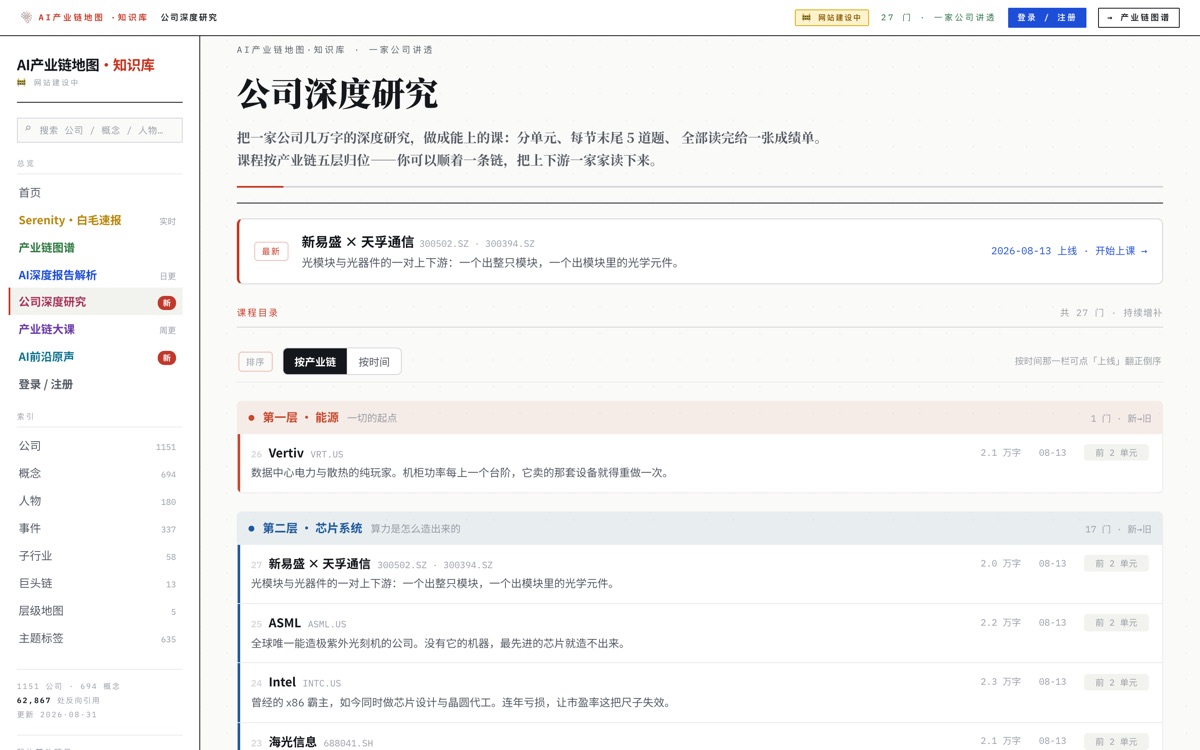This screenshot has height=750, width=1200.
Task: Open the Vertiv course title
Action: (x=286, y=453)
